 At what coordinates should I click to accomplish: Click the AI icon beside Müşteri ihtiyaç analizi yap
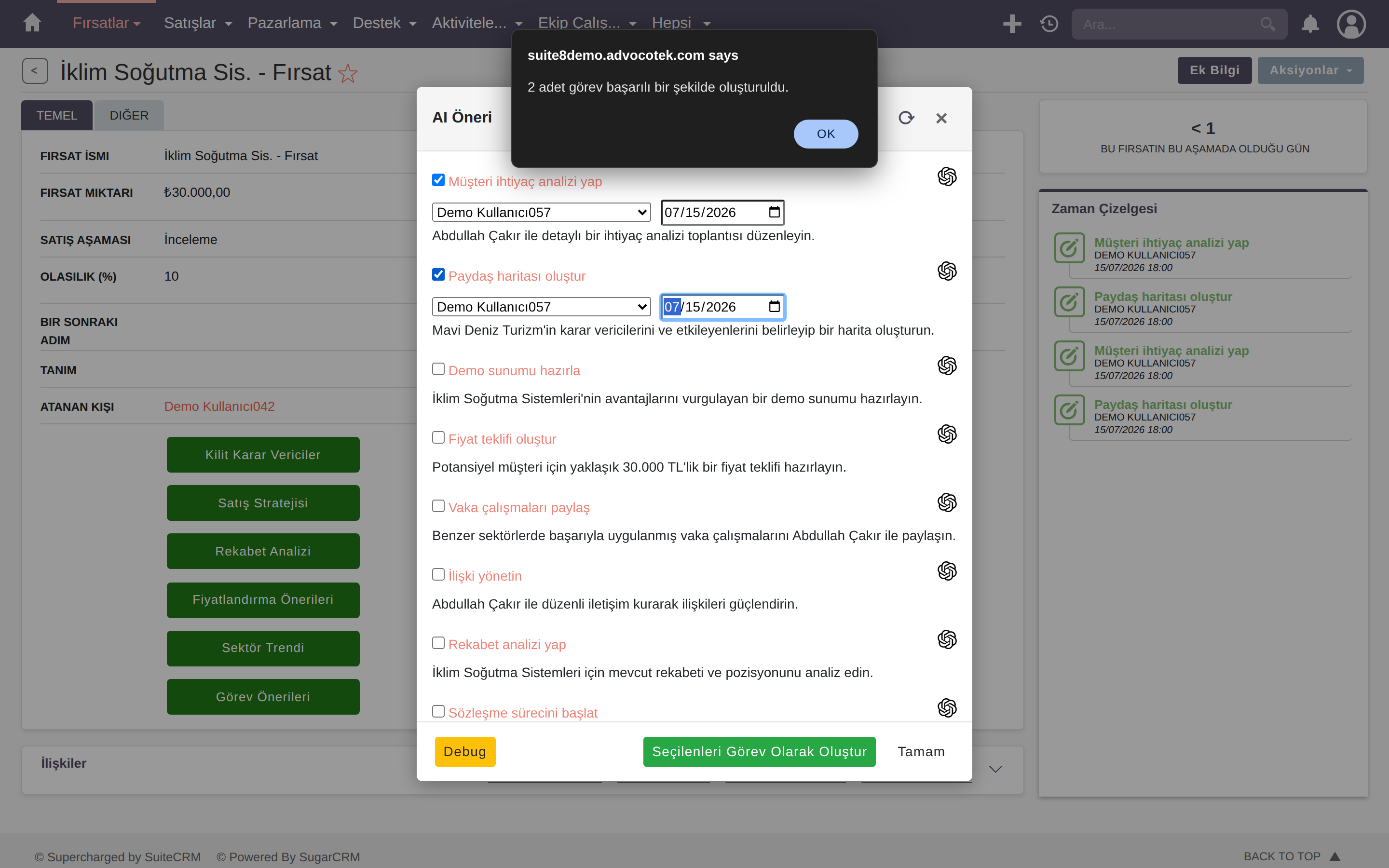click(947, 177)
